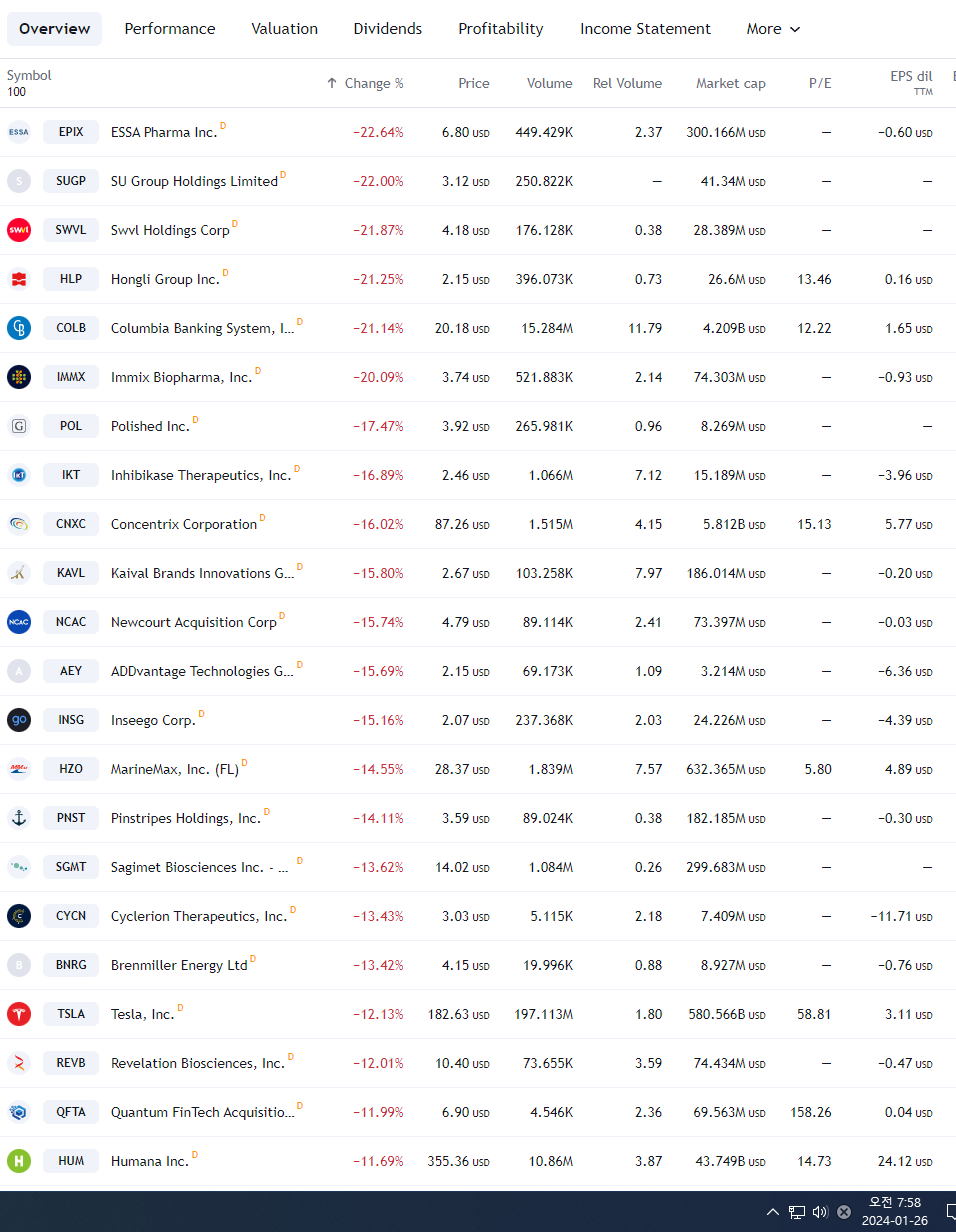This screenshot has height=1232, width=956.
Task: Click the 158.26 P/E value
Action: (x=811, y=1112)
